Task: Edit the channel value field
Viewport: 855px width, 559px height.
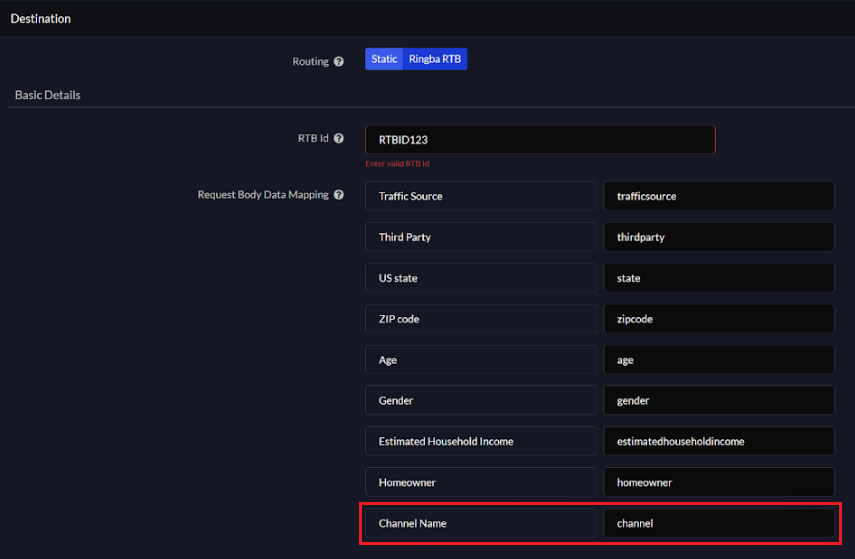Action: [719, 523]
